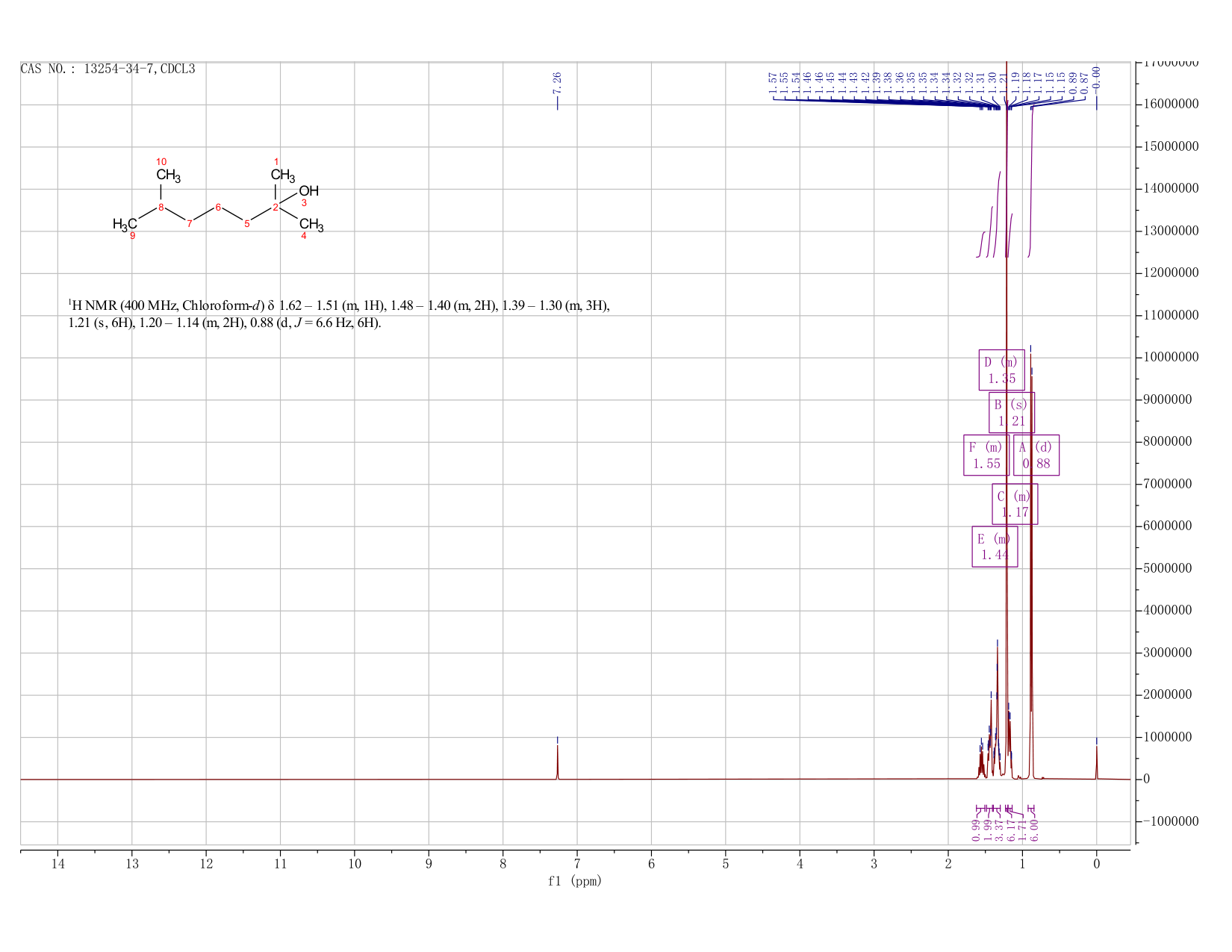Click the 1 tick label on ppm axis
Viewport: 1232px width, 952px height.
pos(1022,864)
